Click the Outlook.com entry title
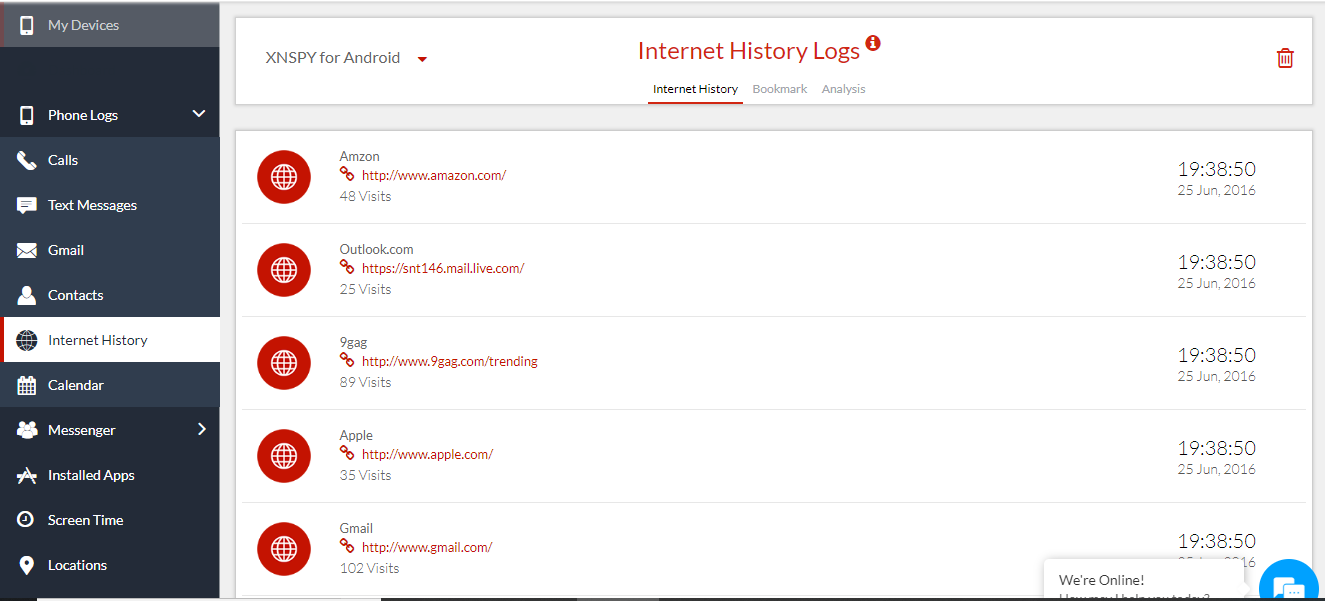This screenshot has height=601, width=1325. tap(376, 249)
